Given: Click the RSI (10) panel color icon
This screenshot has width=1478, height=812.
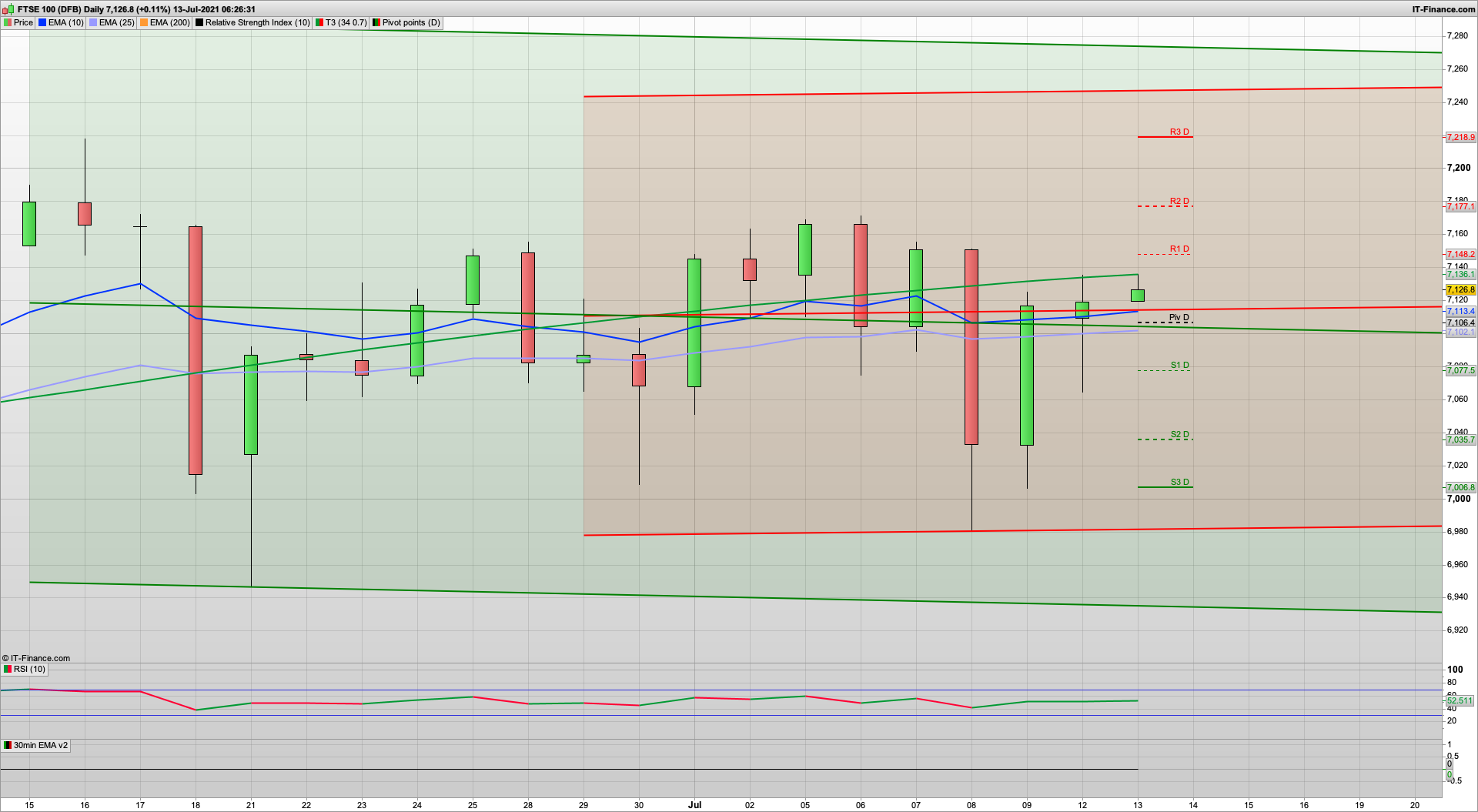Looking at the screenshot, I should click(7, 670).
